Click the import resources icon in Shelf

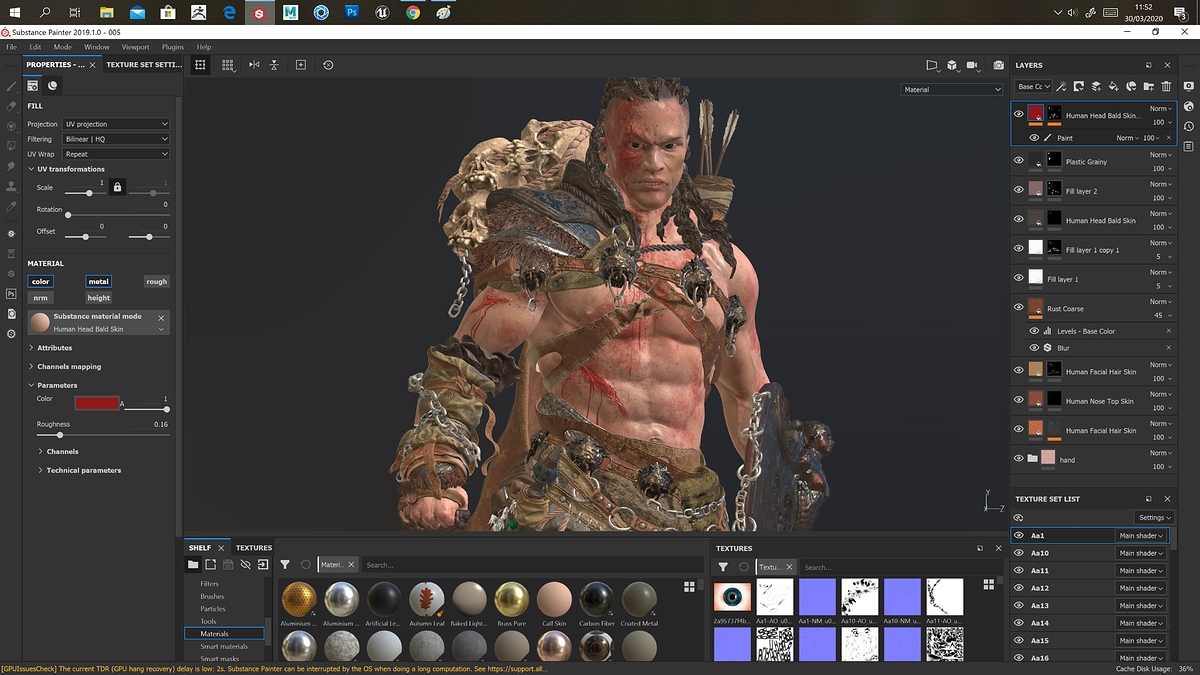[263, 565]
